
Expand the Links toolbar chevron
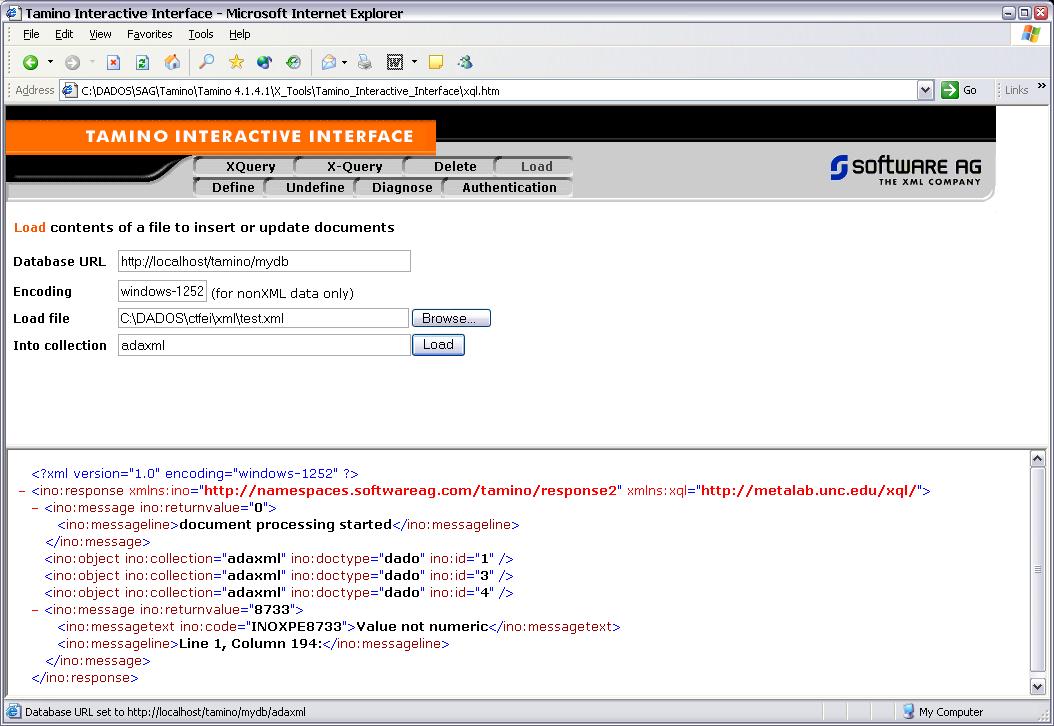(x=1041, y=86)
